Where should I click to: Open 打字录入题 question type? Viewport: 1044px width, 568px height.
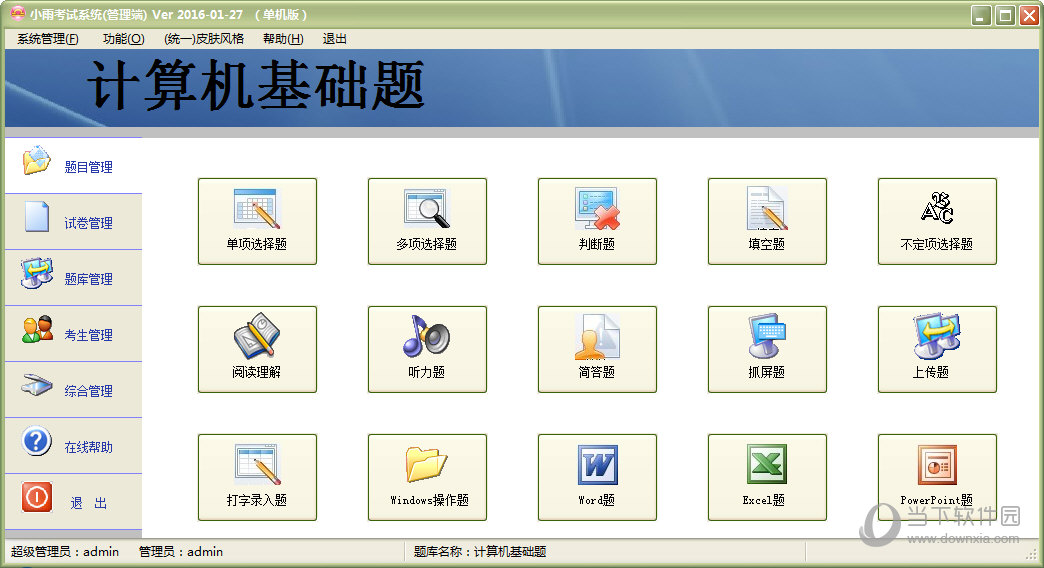point(257,477)
